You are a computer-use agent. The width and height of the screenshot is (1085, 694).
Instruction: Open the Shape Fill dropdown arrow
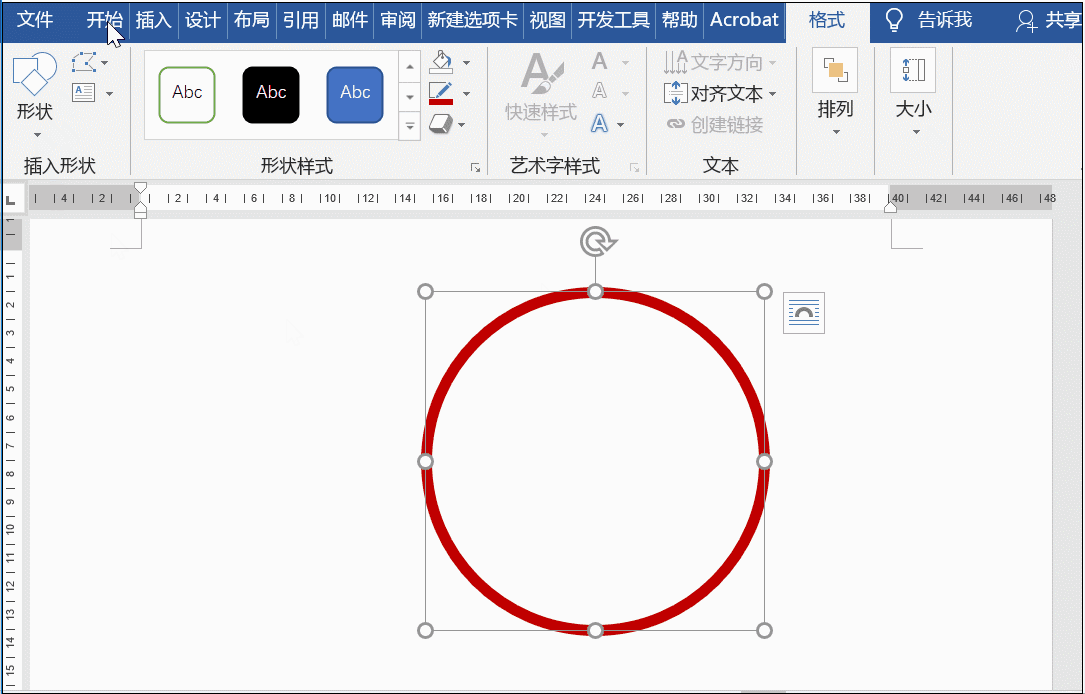click(x=466, y=63)
